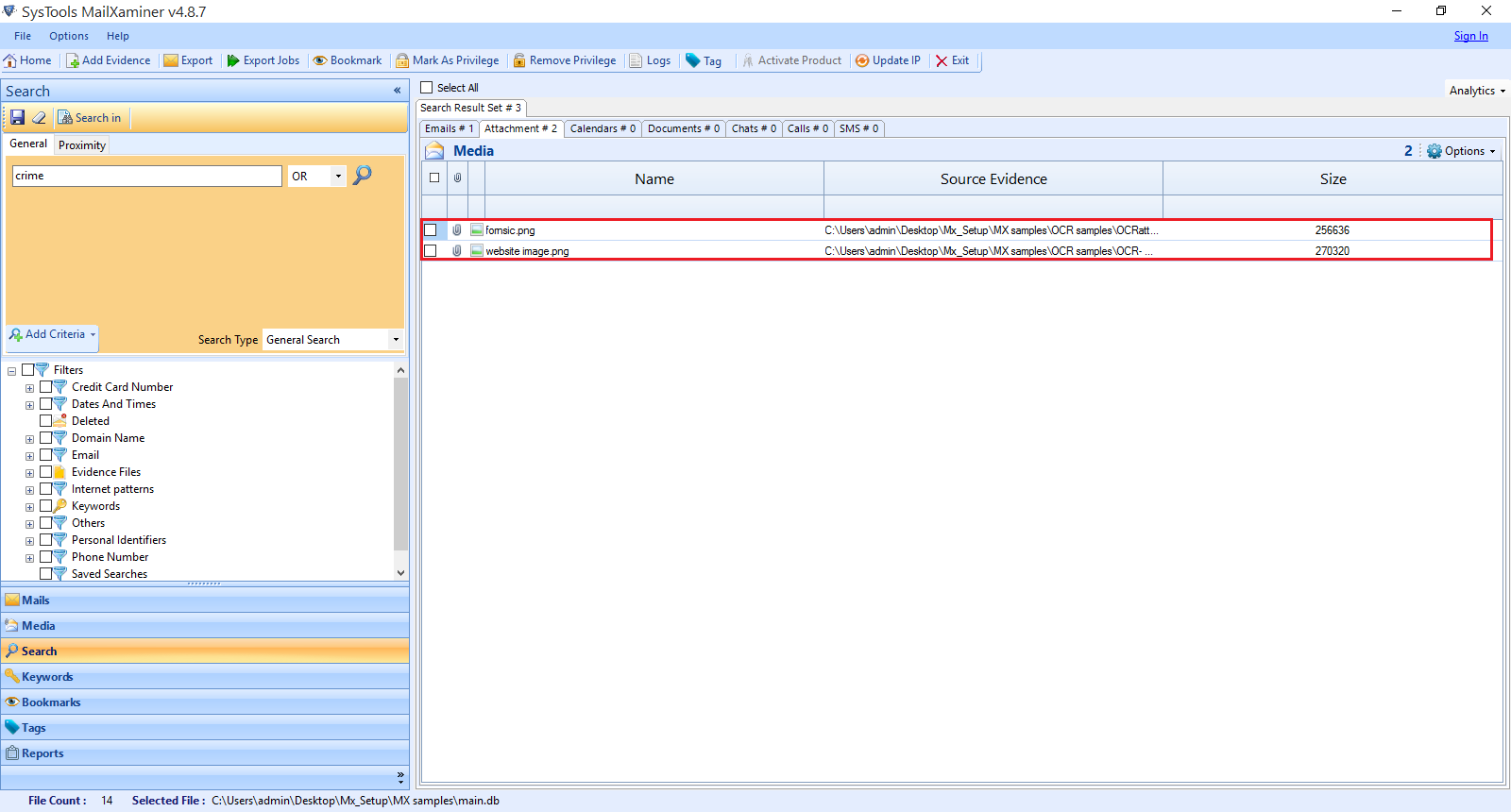This screenshot has width=1511, height=812.
Task: Switch to the Emails # 1 tab
Action: 449,128
